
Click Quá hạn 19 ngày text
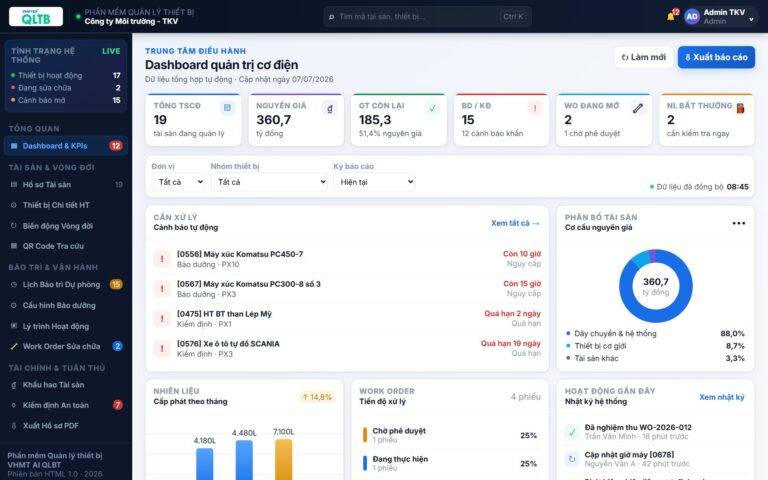coord(510,343)
